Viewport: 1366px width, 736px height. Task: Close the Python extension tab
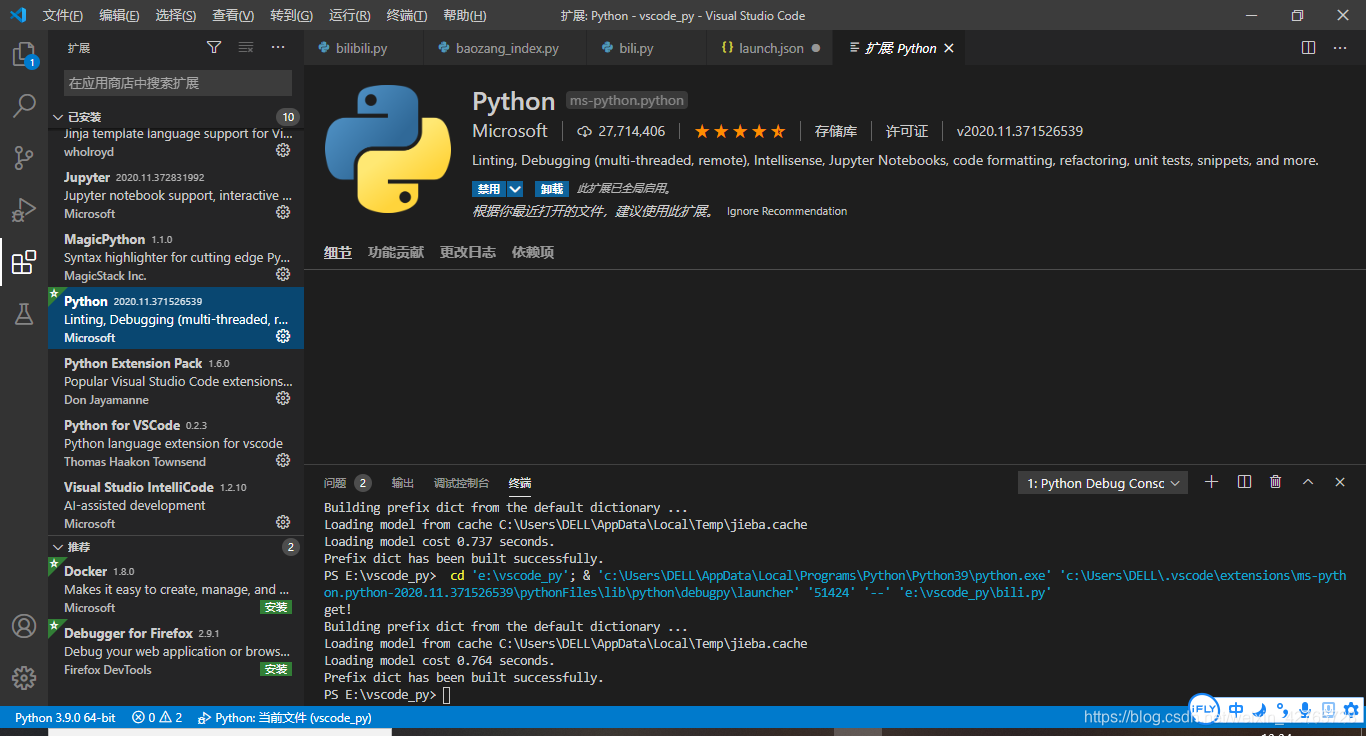pos(949,48)
